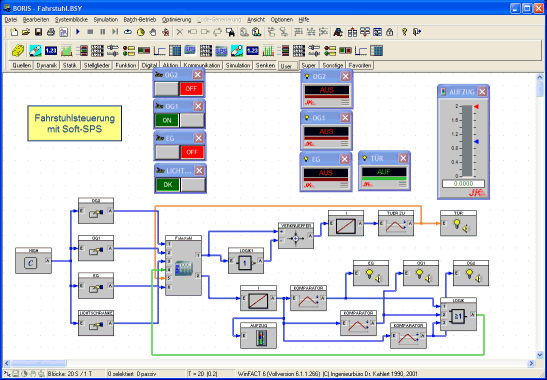The height and width of the screenshot is (380, 547).
Task: Click the horizontal scrollbar thumb
Action: coord(39,364)
